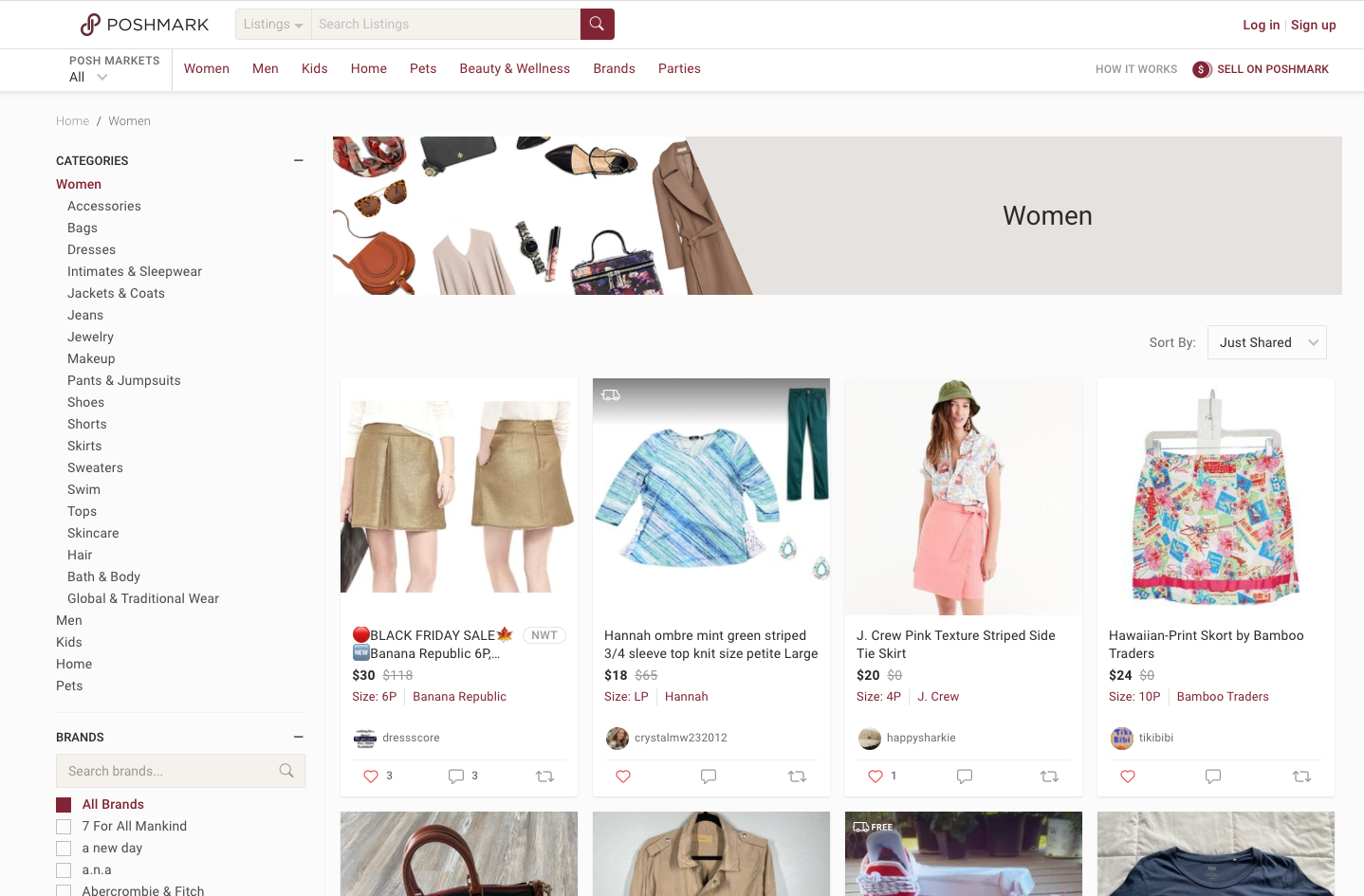
Task: Check the a new day brand box
Action: click(65, 849)
